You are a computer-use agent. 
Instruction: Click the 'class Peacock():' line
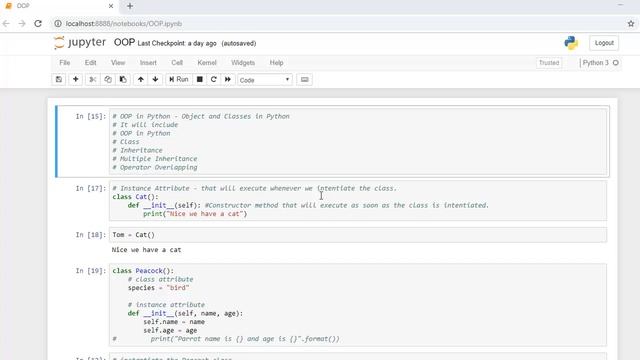(143, 271)
